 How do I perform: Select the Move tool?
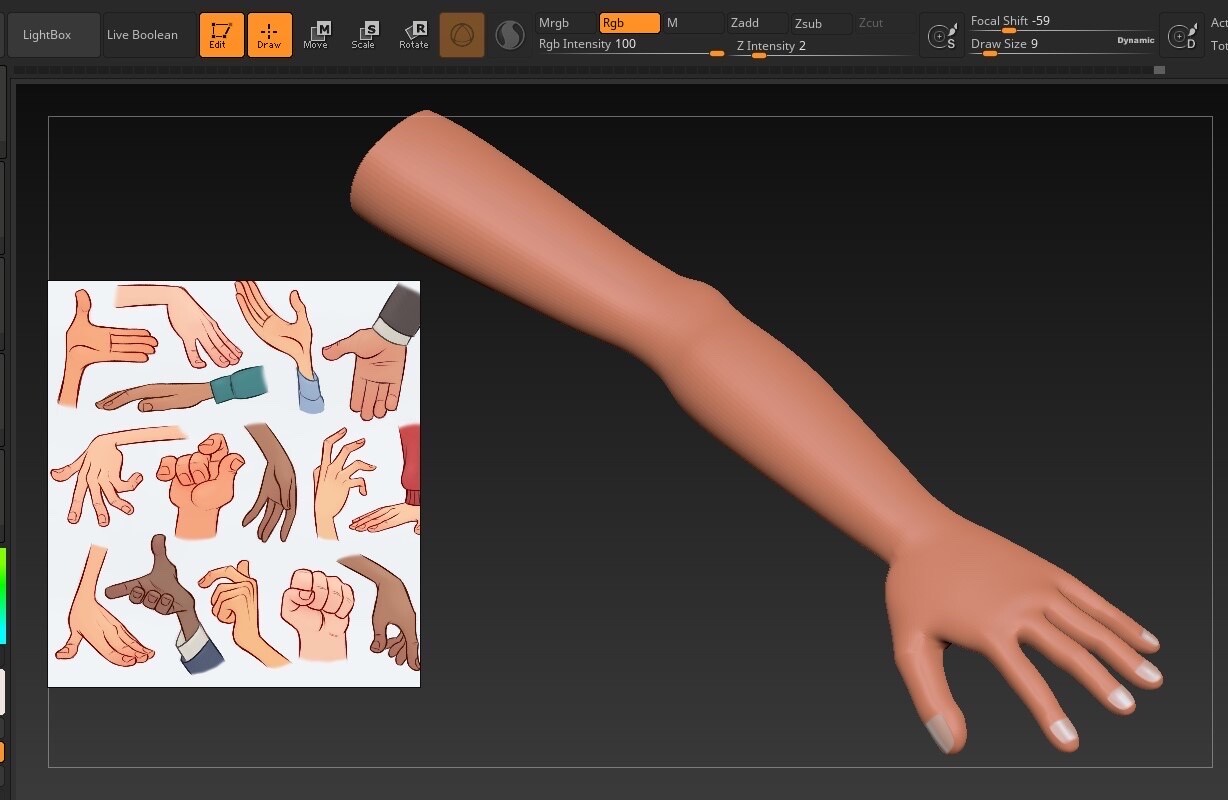click(x=316, y=34)
